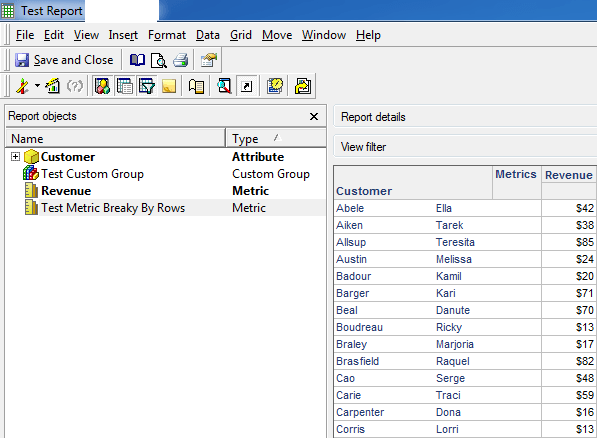Open the Help menu

tap(368, 35)
